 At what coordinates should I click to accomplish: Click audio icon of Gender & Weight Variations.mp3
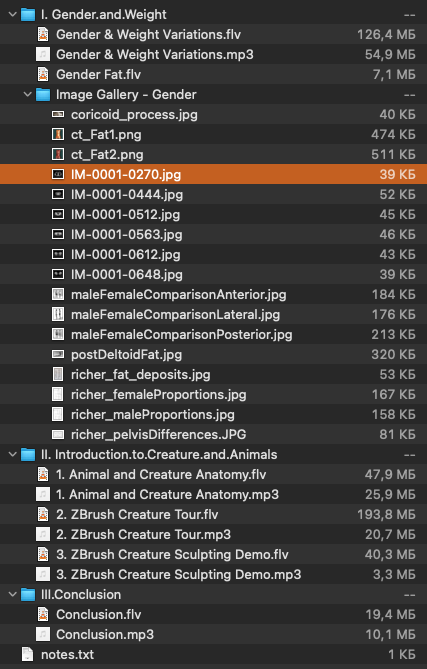[43, 54]
